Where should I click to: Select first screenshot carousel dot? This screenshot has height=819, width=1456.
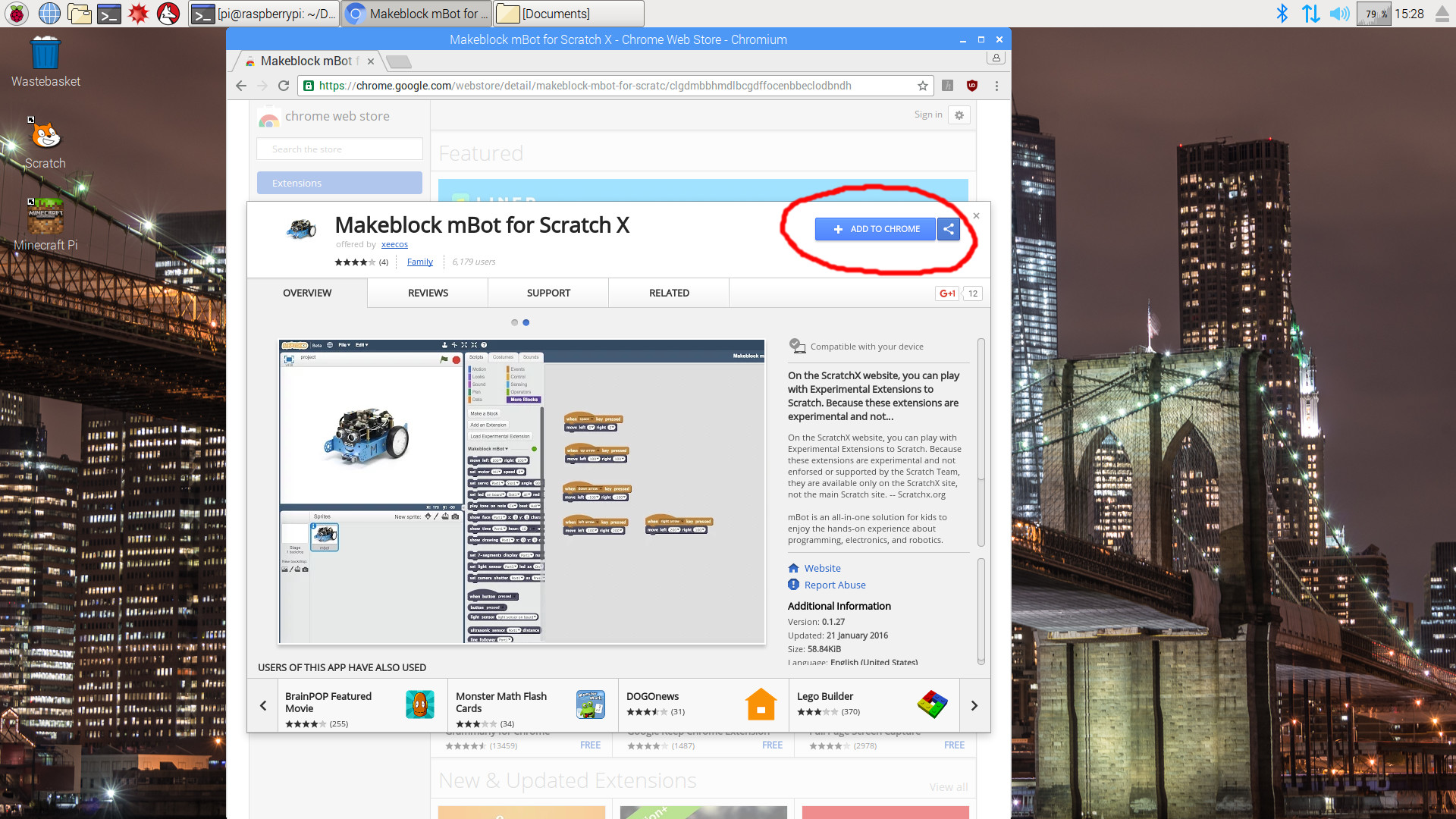[x=515, y=322]
